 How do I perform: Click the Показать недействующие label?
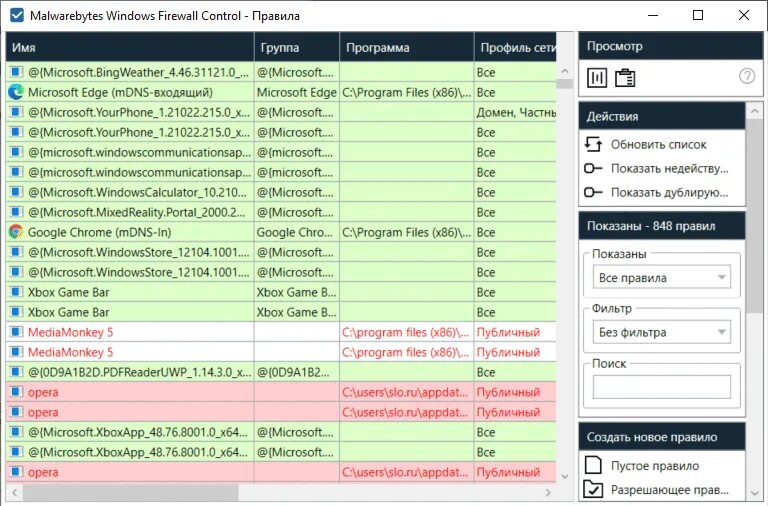tap(670, 169)
